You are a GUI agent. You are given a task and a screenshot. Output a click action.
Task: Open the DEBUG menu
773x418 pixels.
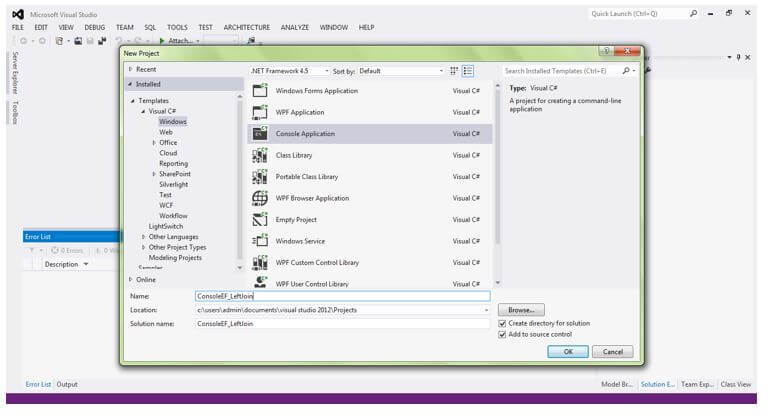95,28
